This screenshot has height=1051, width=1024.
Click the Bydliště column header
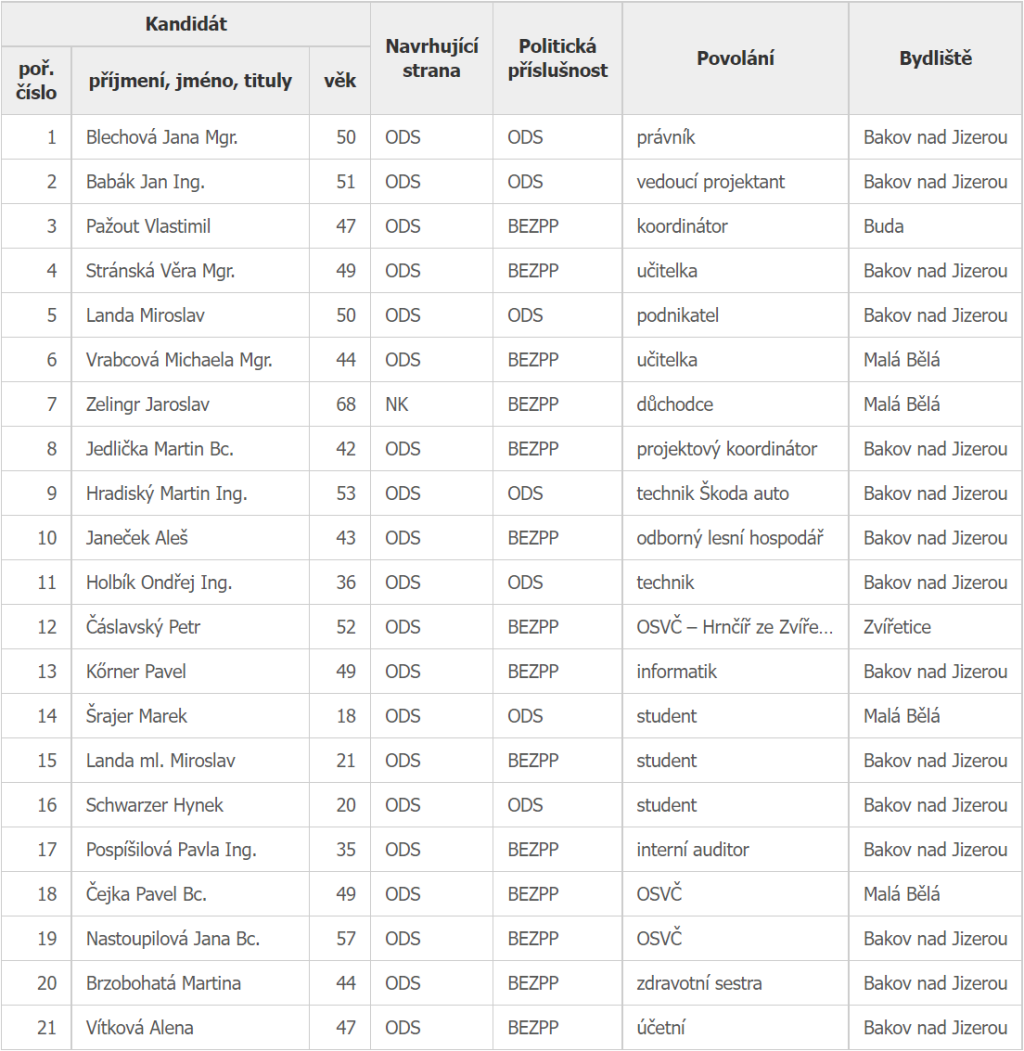[935, 58]
